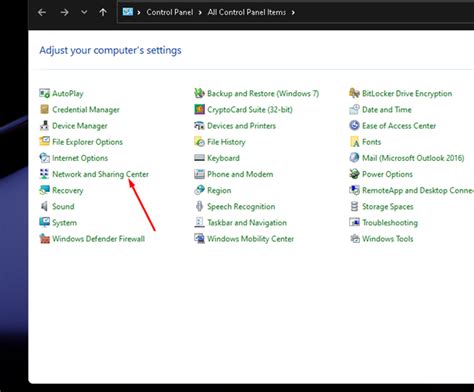Open Taskbar and Navigation link
This screenshot has width=474, height=392.
(x=247, y=223)
